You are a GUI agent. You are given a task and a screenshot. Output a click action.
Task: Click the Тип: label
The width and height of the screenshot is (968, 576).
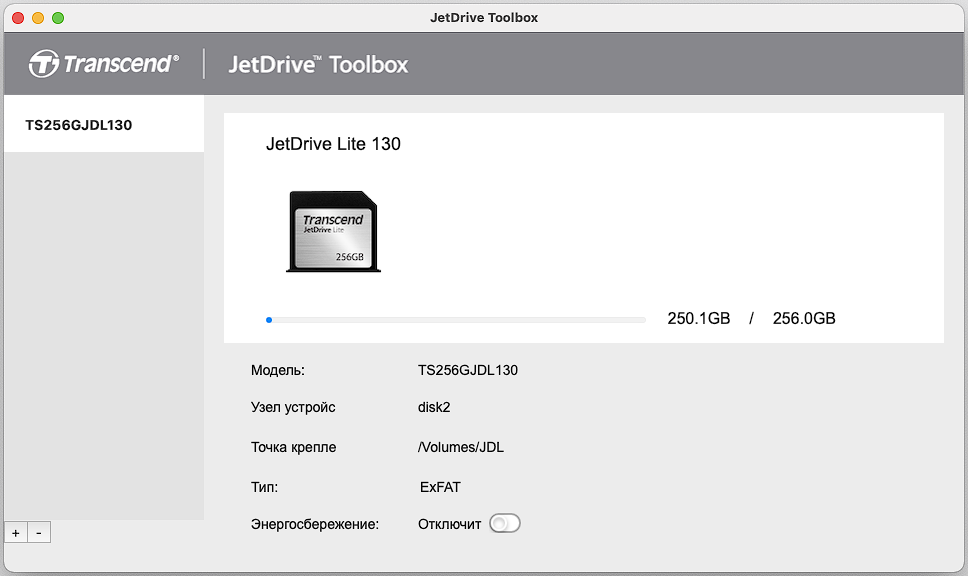[264, 487]
